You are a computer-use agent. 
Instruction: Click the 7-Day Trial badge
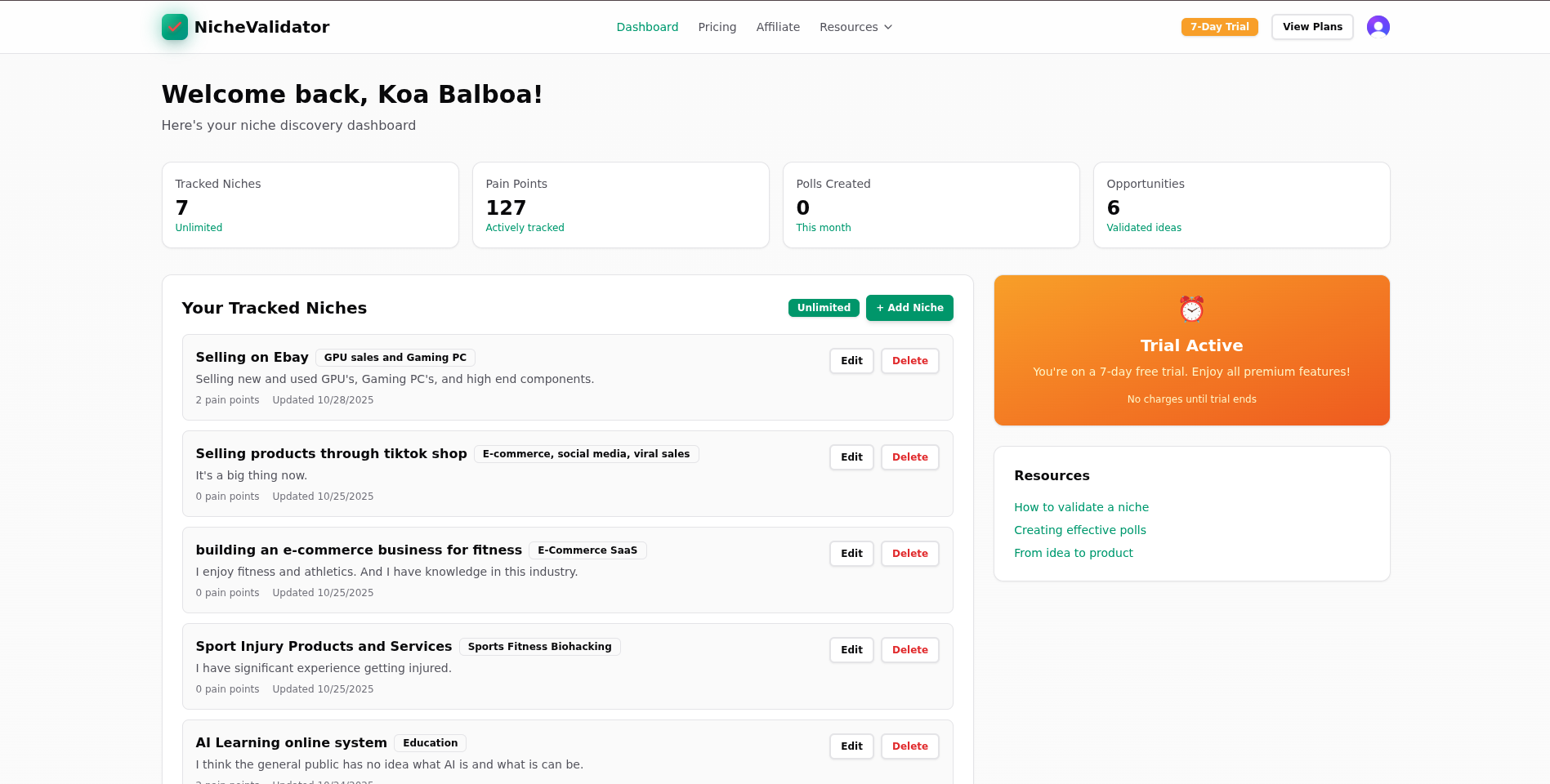(1219, 26)
